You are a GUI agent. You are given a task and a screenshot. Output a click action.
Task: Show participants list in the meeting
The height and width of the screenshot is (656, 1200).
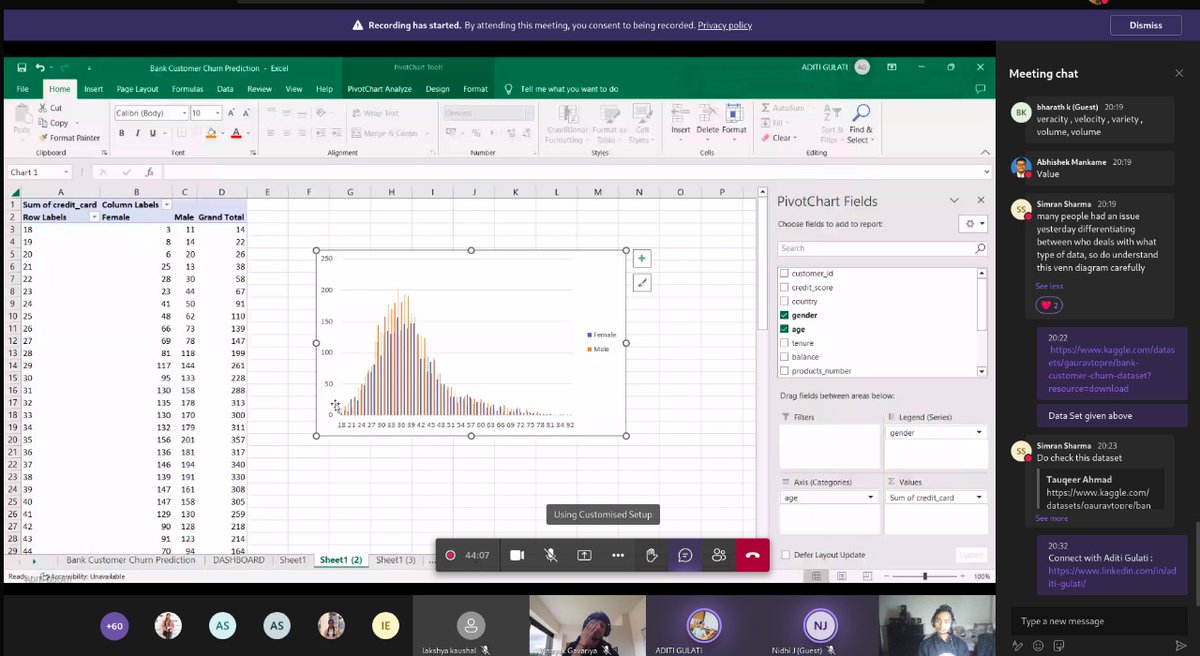[718, 554]
